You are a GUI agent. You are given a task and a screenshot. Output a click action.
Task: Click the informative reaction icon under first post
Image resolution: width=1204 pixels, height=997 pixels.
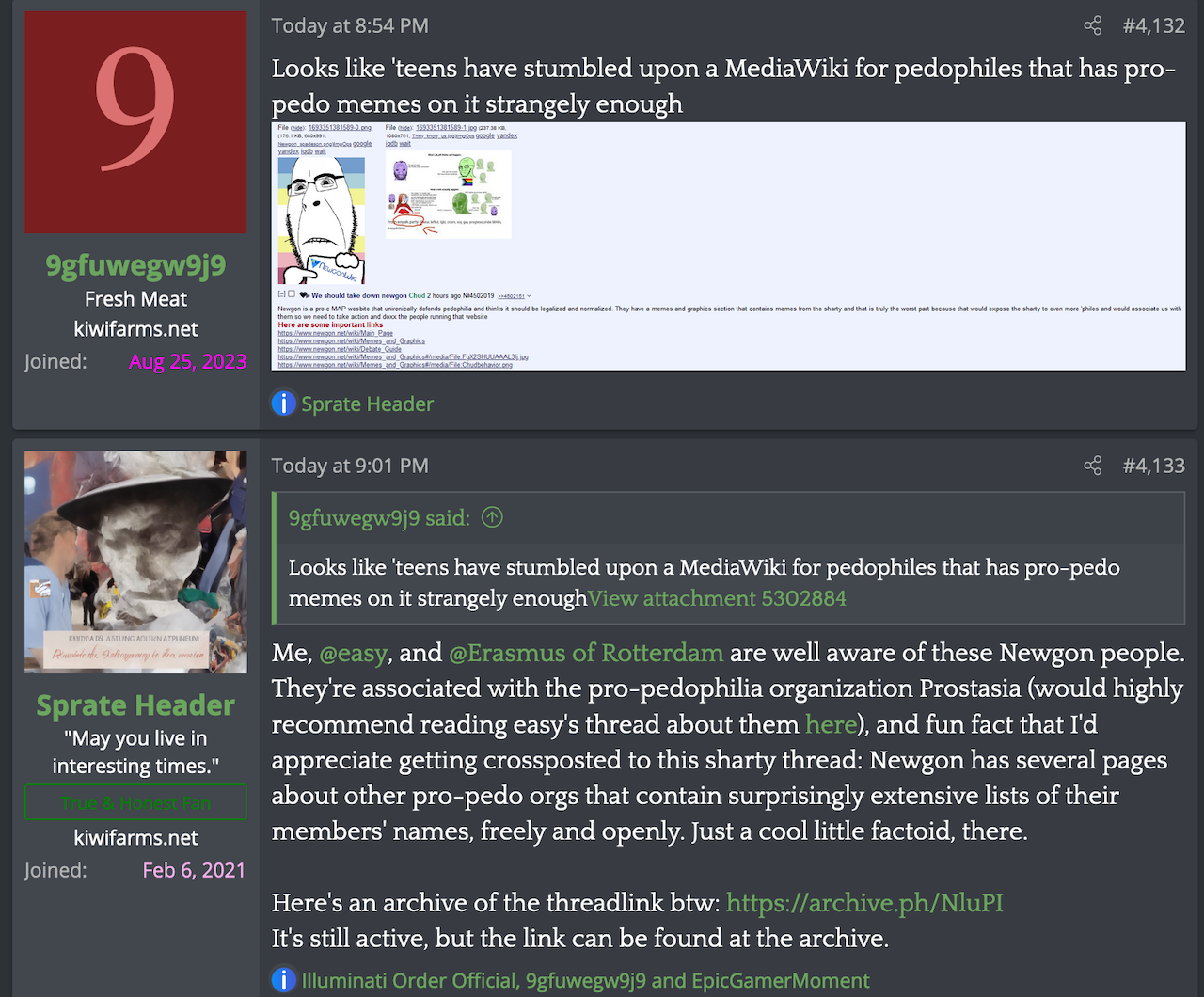(283, 404)
